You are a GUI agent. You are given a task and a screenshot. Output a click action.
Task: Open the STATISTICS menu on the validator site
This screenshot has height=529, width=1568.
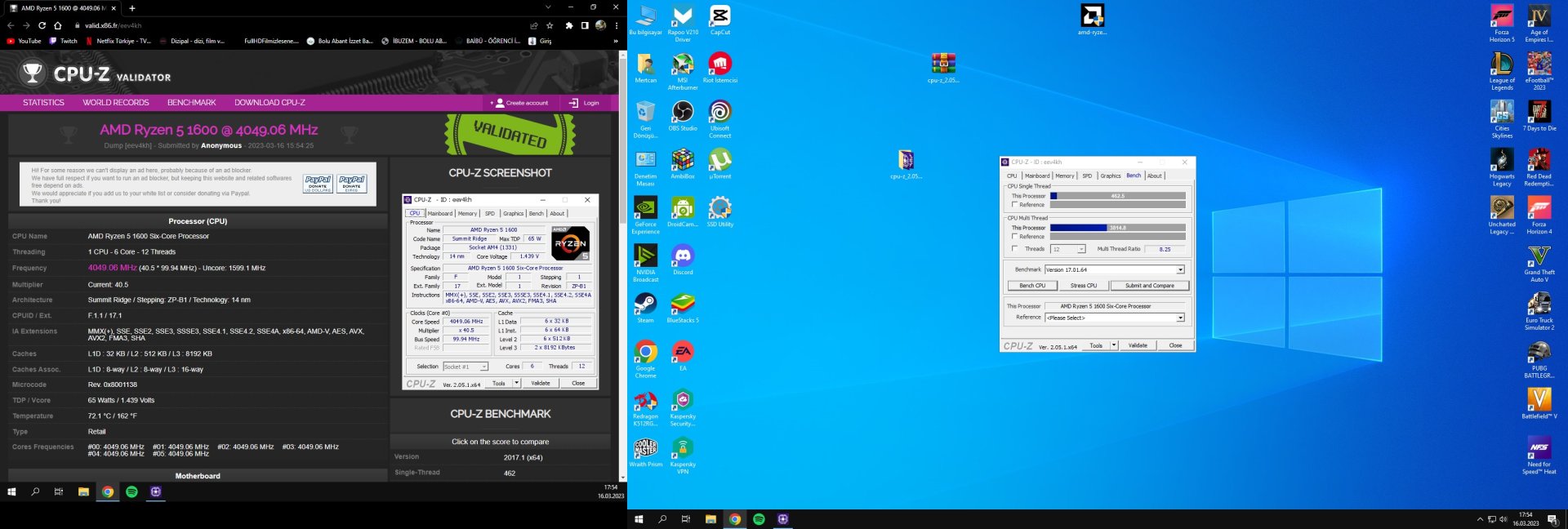pyautogui.click(x=43, y=103)
